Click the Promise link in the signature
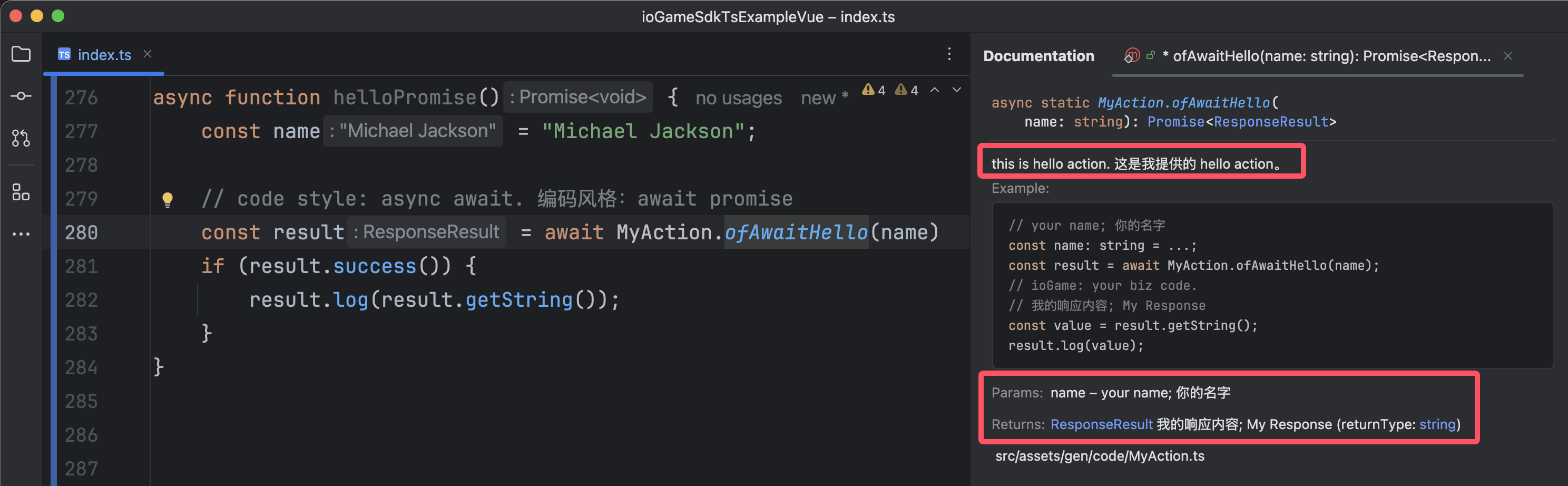The width and height of the screenshot is (1568, 486). point(1175,122)
